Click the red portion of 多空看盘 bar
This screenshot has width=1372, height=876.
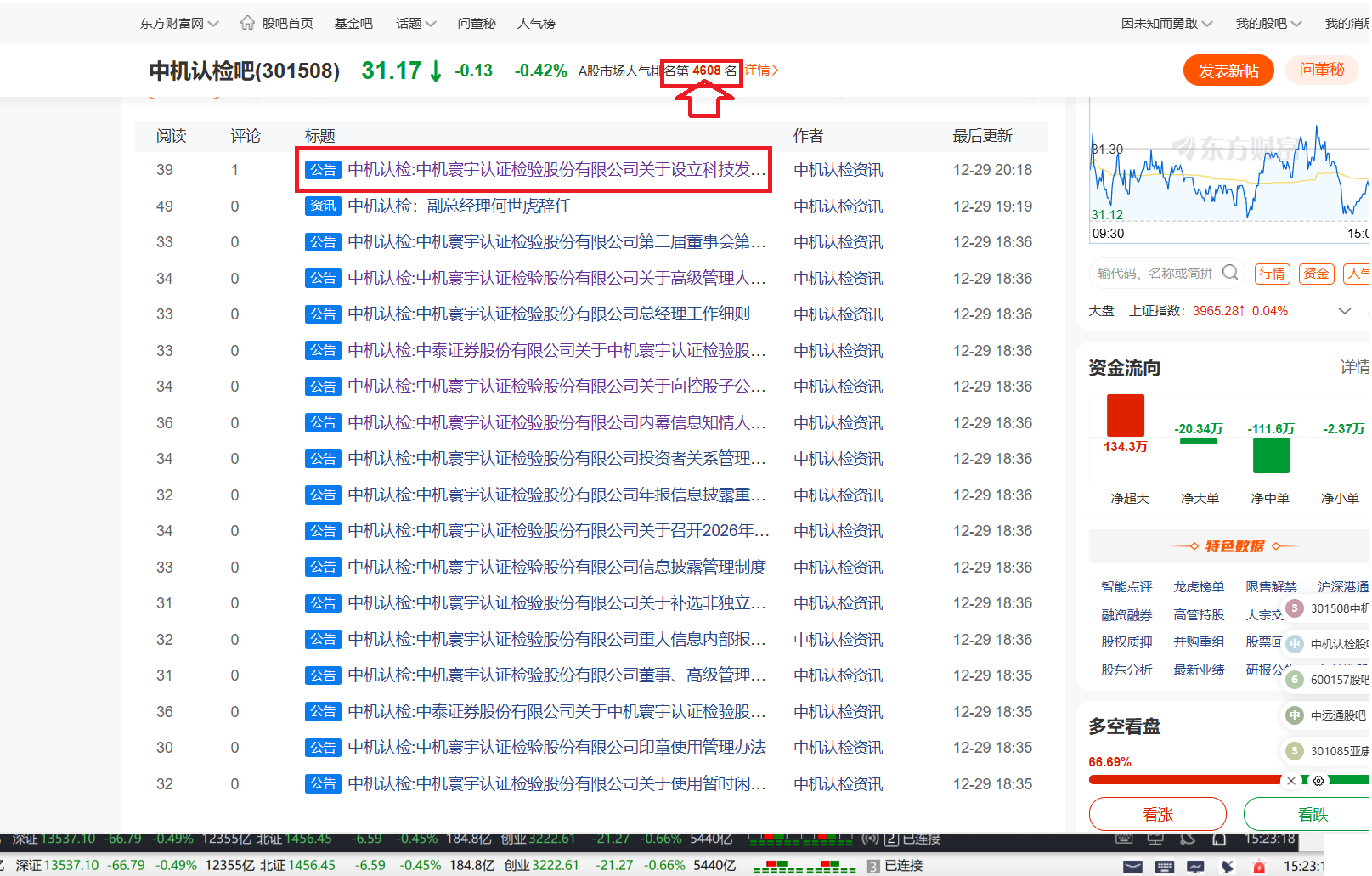click(x=1185, y=779)
